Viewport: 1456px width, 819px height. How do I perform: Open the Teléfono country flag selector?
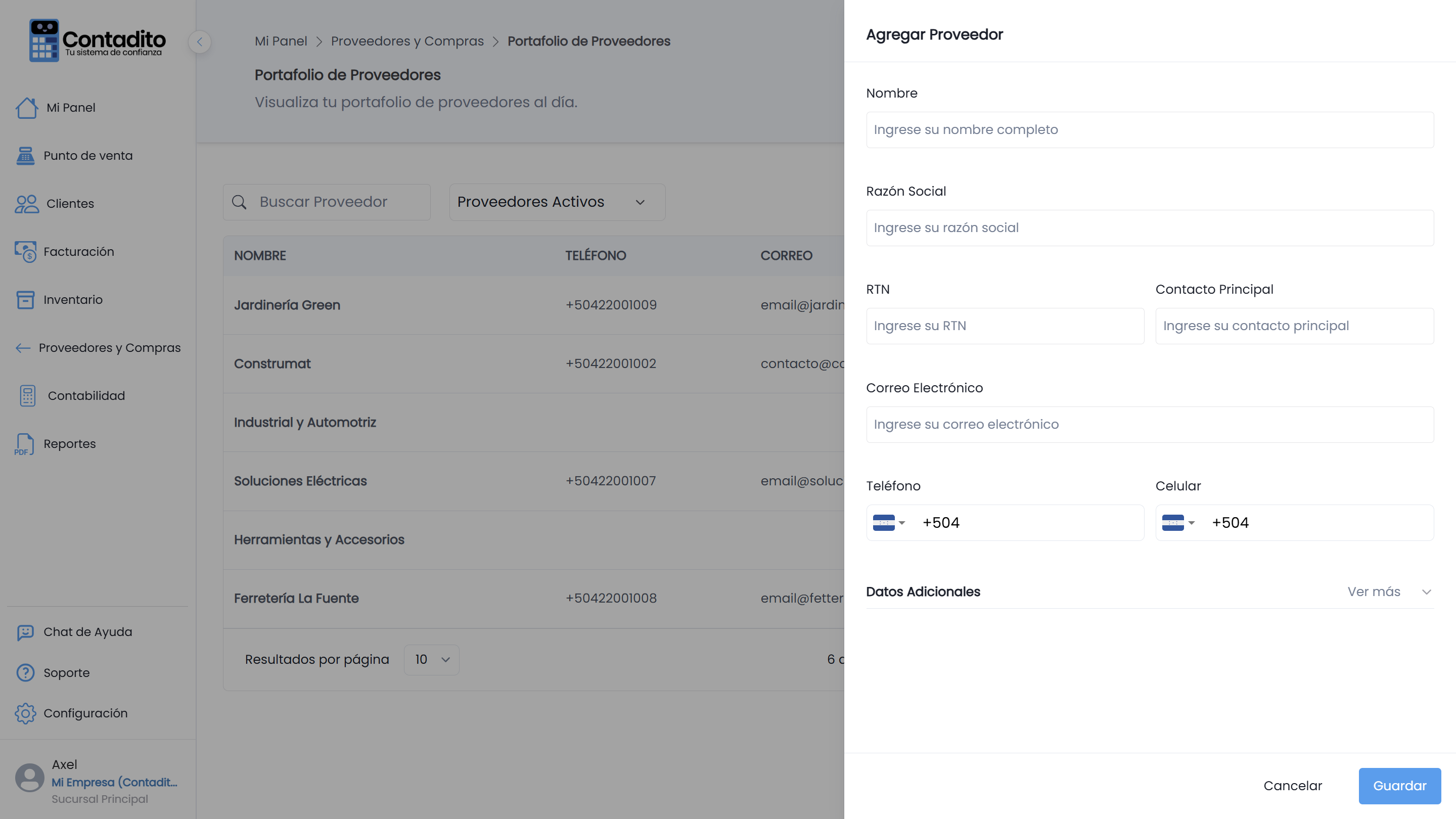coord(889,523)
